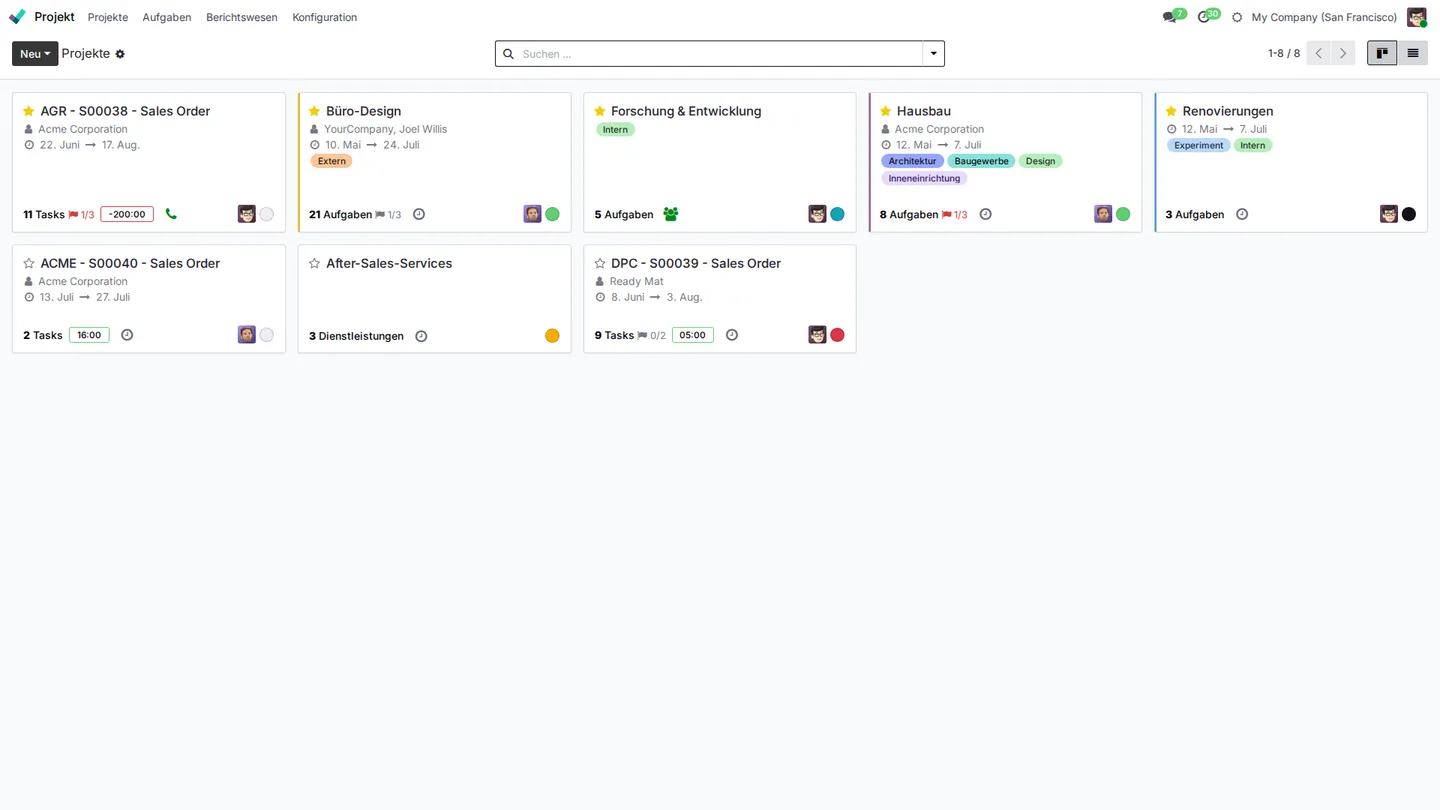Open activity clock on DPC S00039 card
The height and width of the screenshot is (810, 1440).
click(732, 335)
